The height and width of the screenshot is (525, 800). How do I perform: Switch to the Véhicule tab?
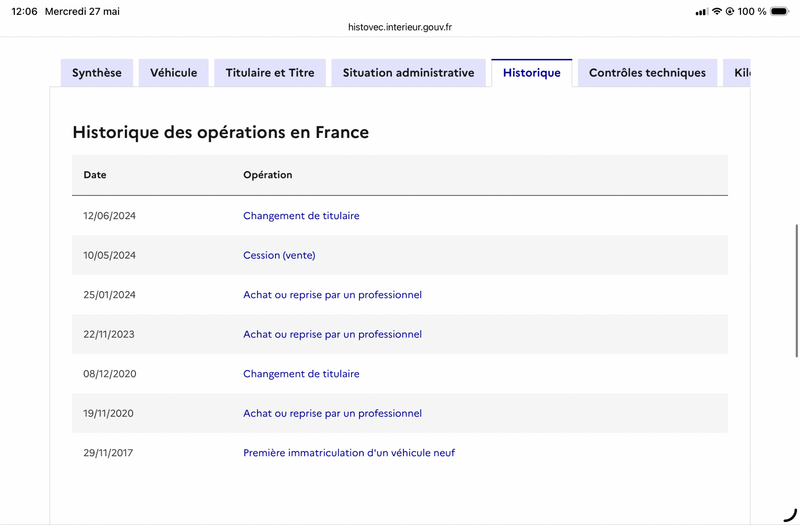pos(173,73)
